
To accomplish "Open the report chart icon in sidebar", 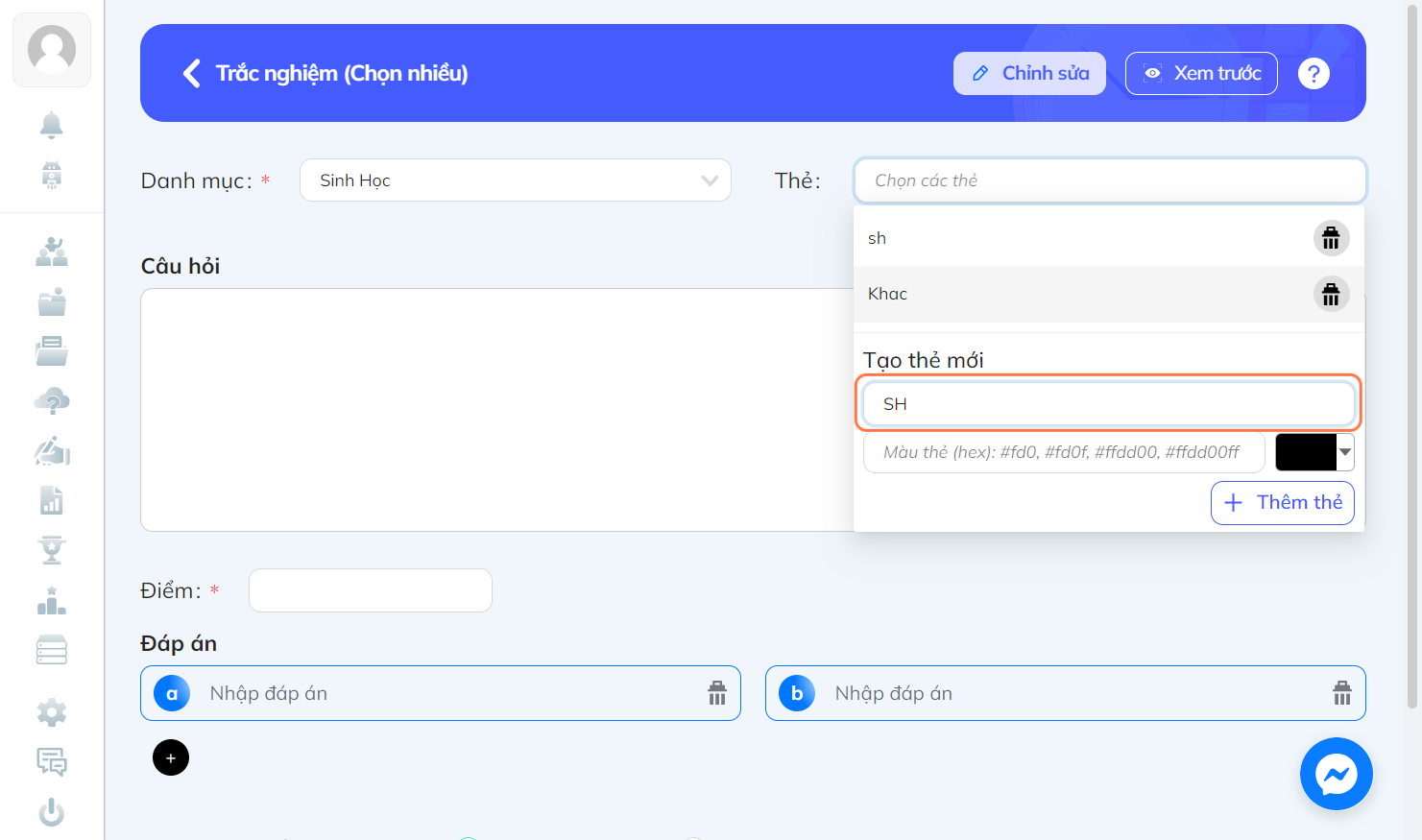I will 52,500.
